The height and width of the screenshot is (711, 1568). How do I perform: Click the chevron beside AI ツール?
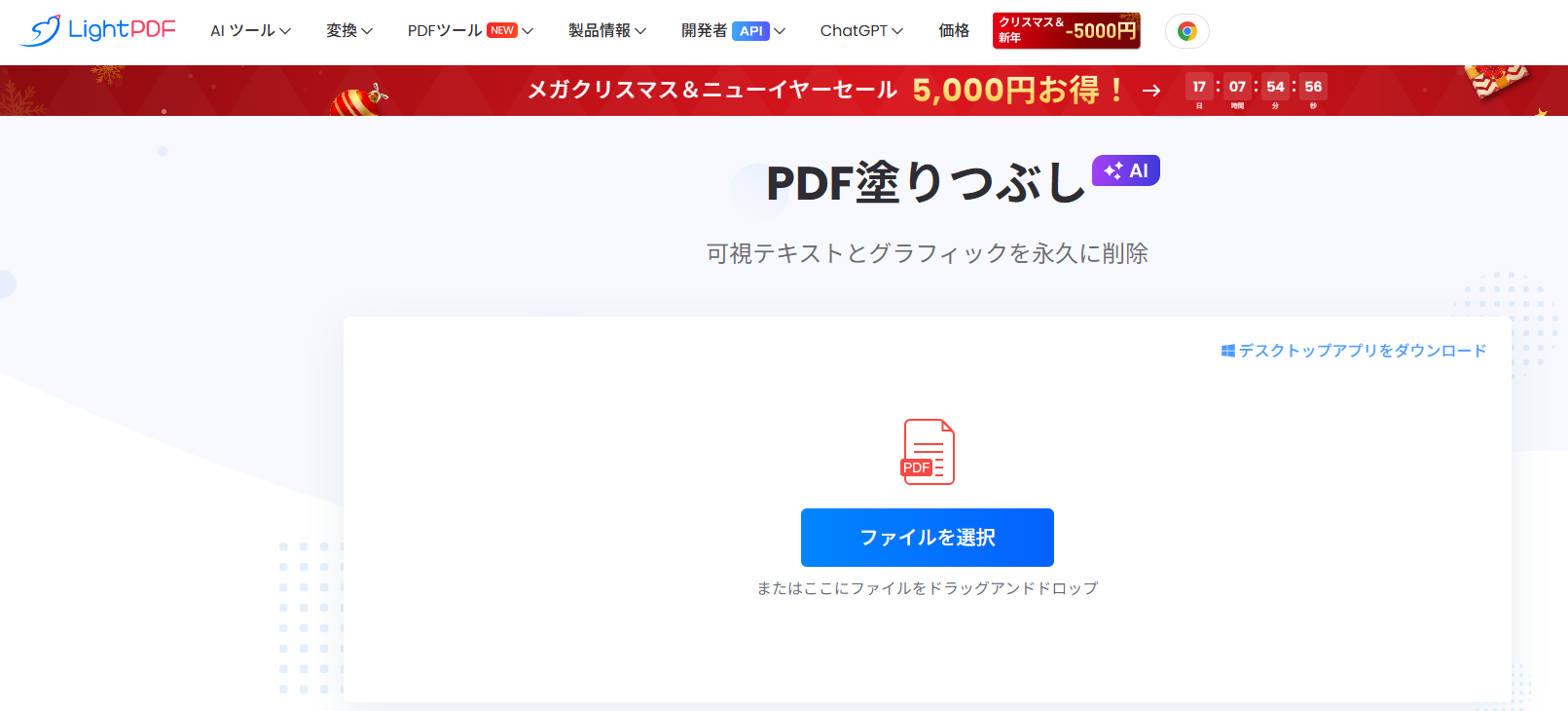[x=285, y=31]
